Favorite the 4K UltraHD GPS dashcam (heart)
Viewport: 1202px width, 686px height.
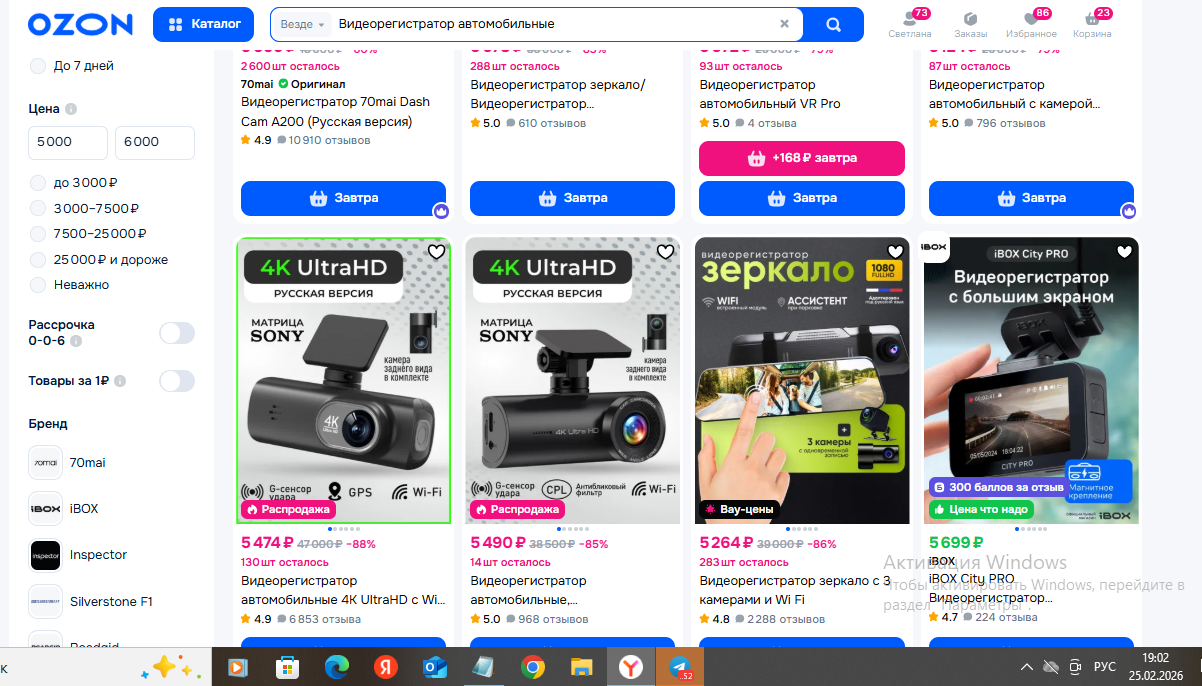(x=436, y=252)
